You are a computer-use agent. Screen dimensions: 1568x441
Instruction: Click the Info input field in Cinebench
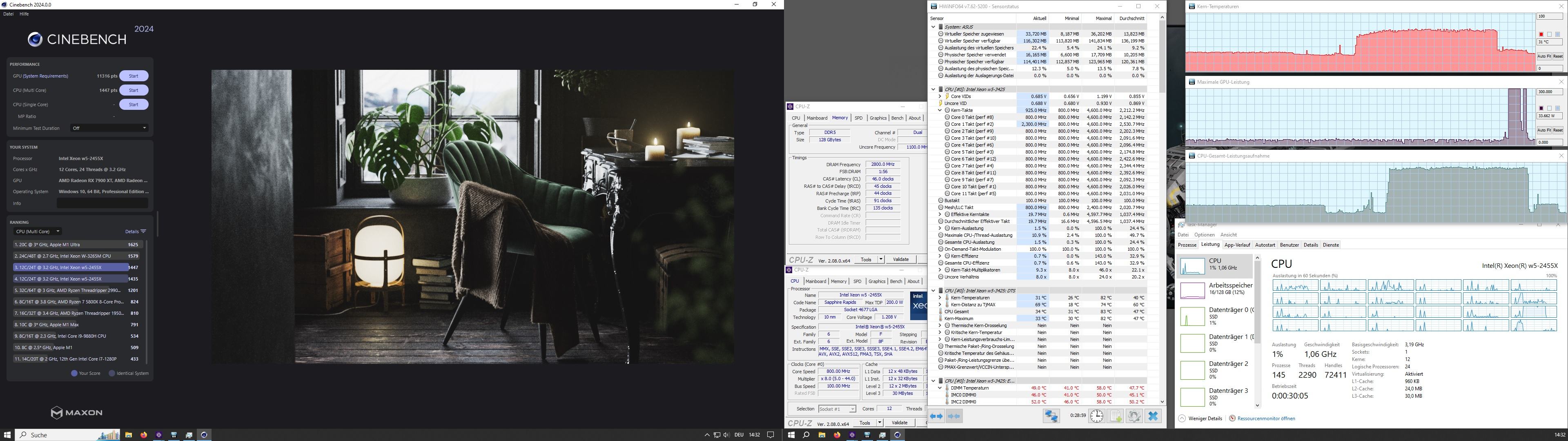click(x=102, y=203)
